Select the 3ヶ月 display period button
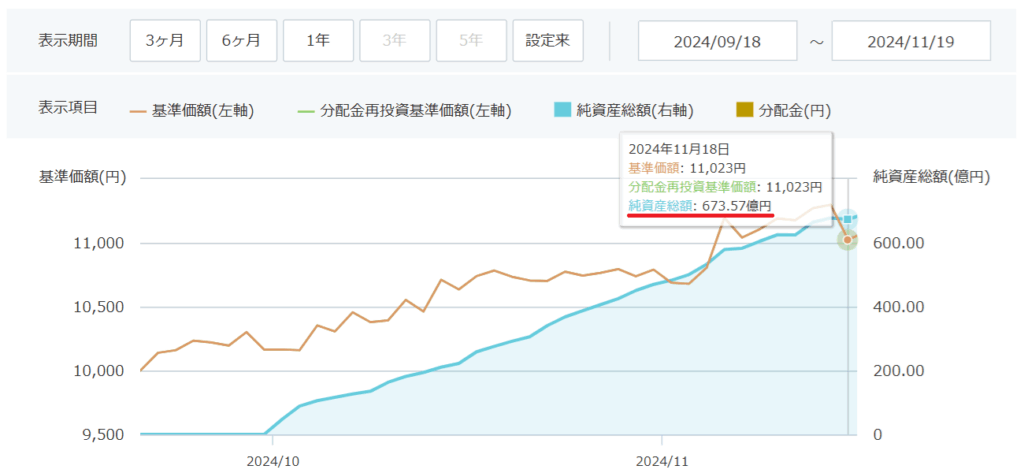This screenshot has height=473, width=1024. (x=164, y=41)
